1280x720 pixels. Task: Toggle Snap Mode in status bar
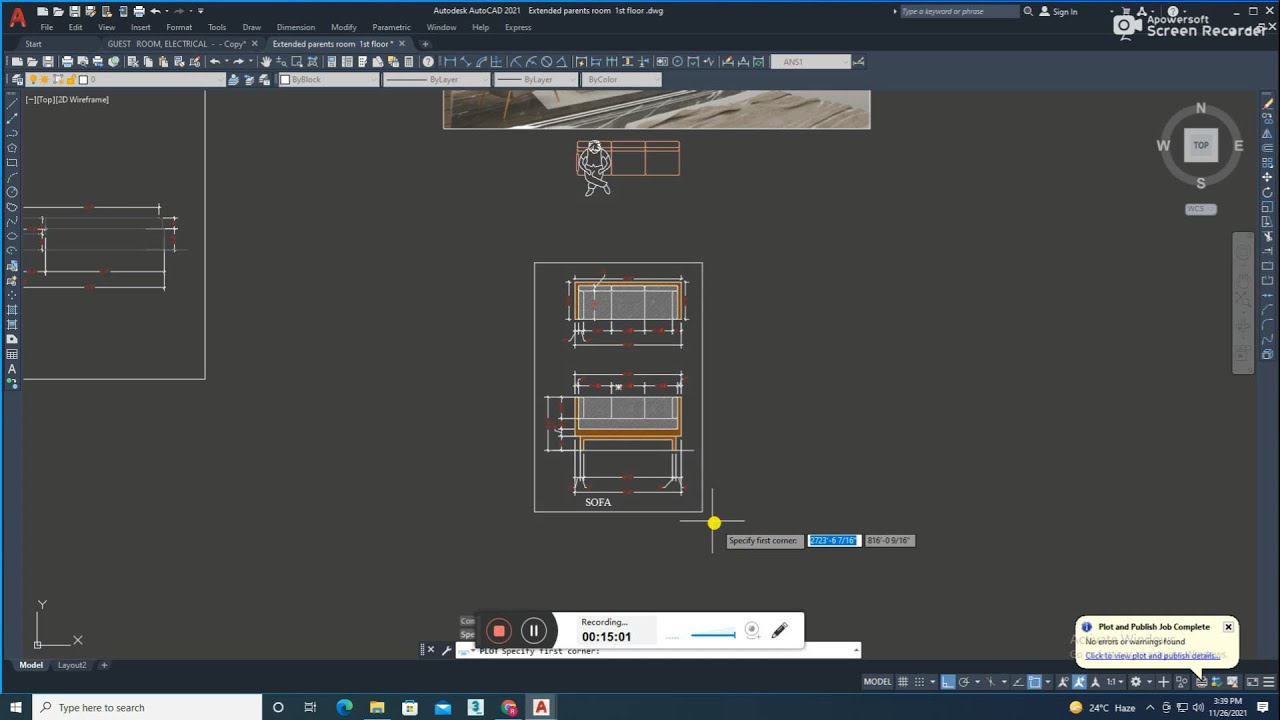(x=919, y=682)
